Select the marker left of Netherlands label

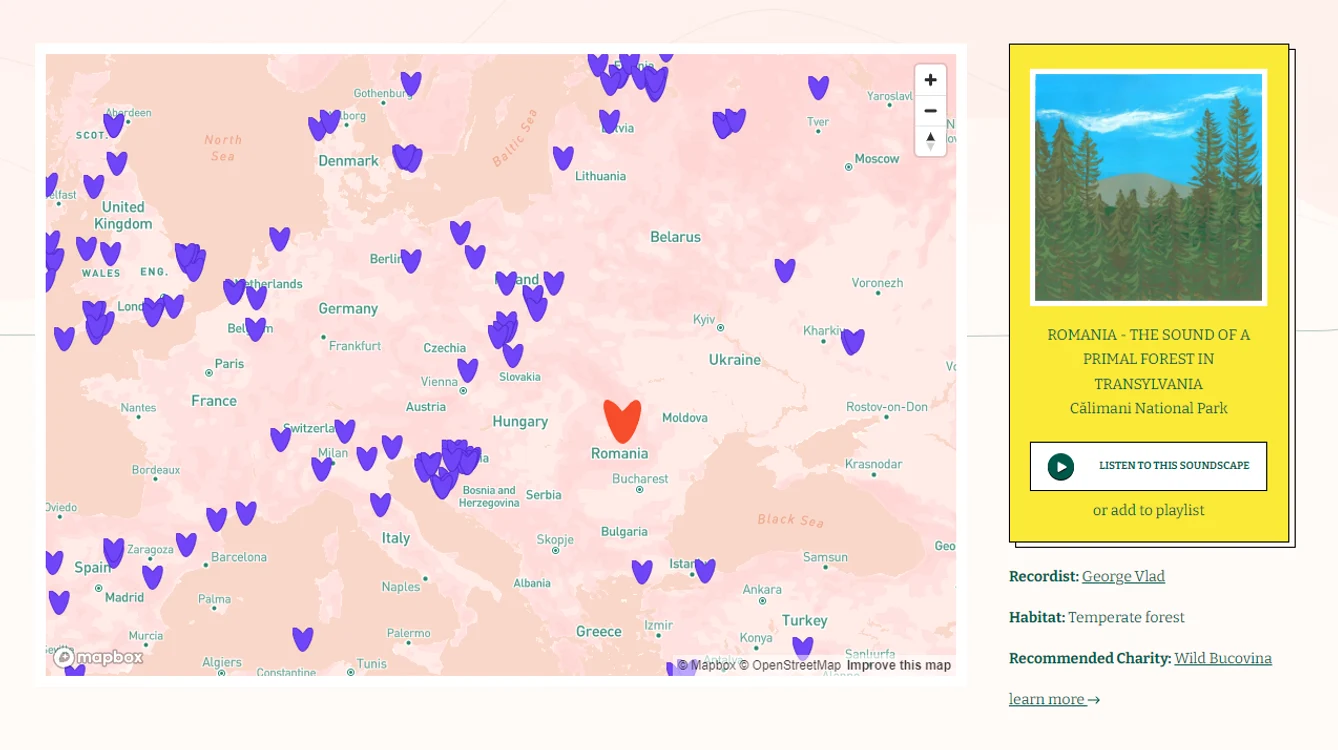click(234, 292)
